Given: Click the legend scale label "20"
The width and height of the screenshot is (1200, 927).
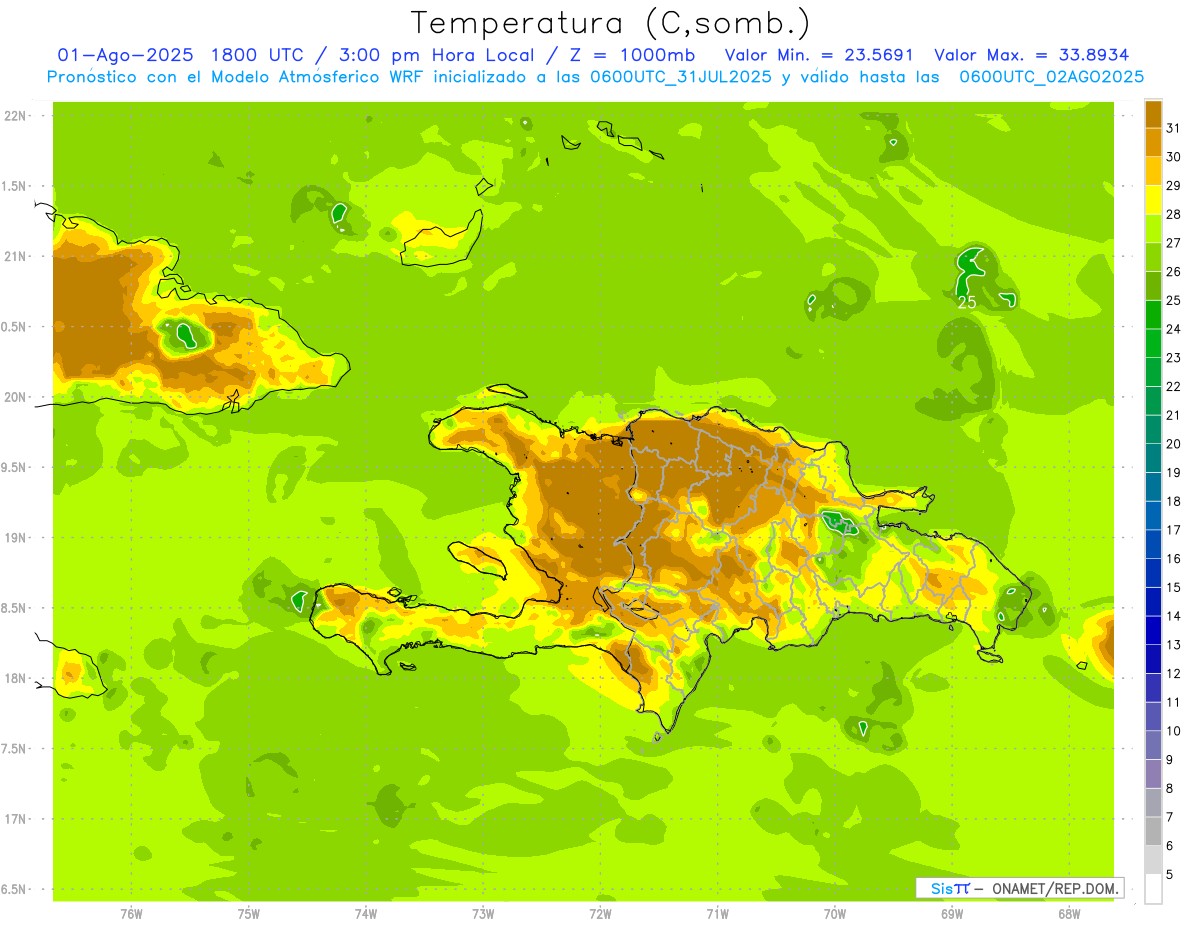Looking at the screenshot, I should (x=1174, y=444).
